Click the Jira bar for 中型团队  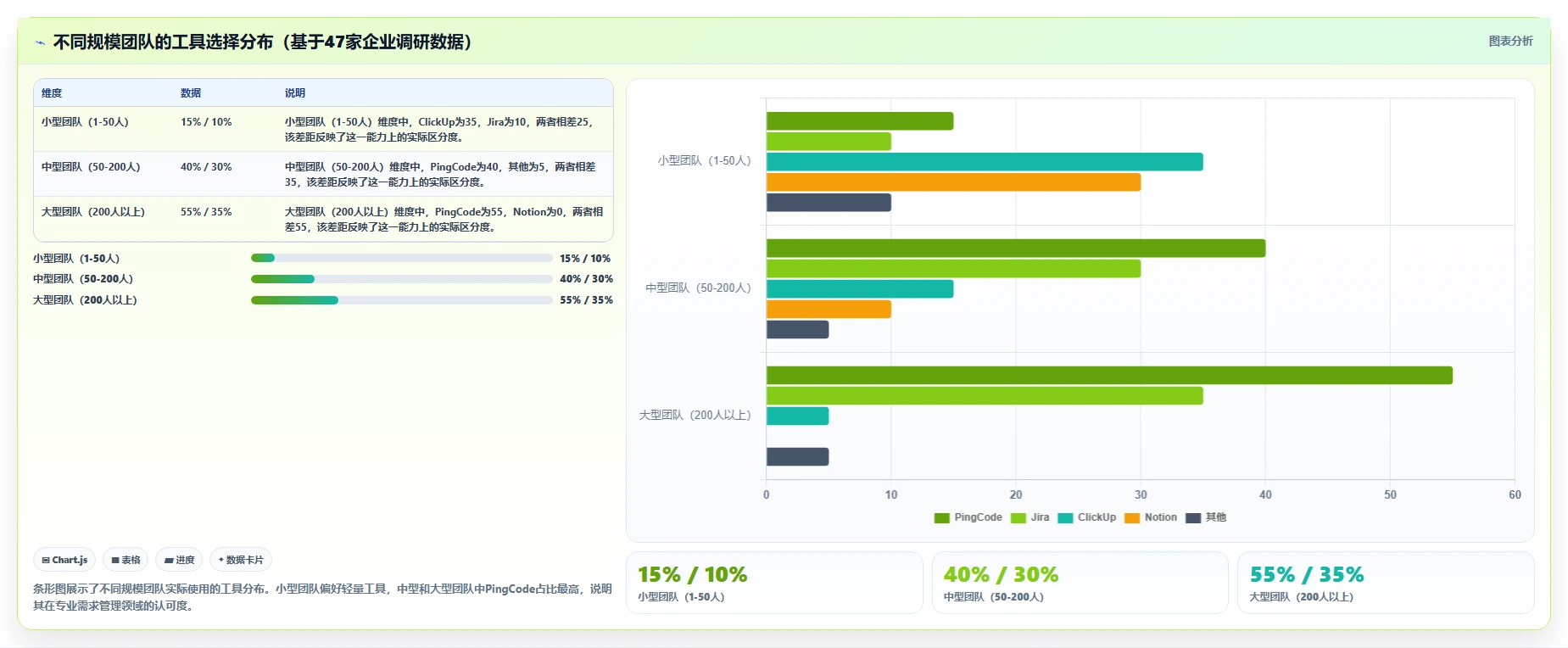pos(953,269)
